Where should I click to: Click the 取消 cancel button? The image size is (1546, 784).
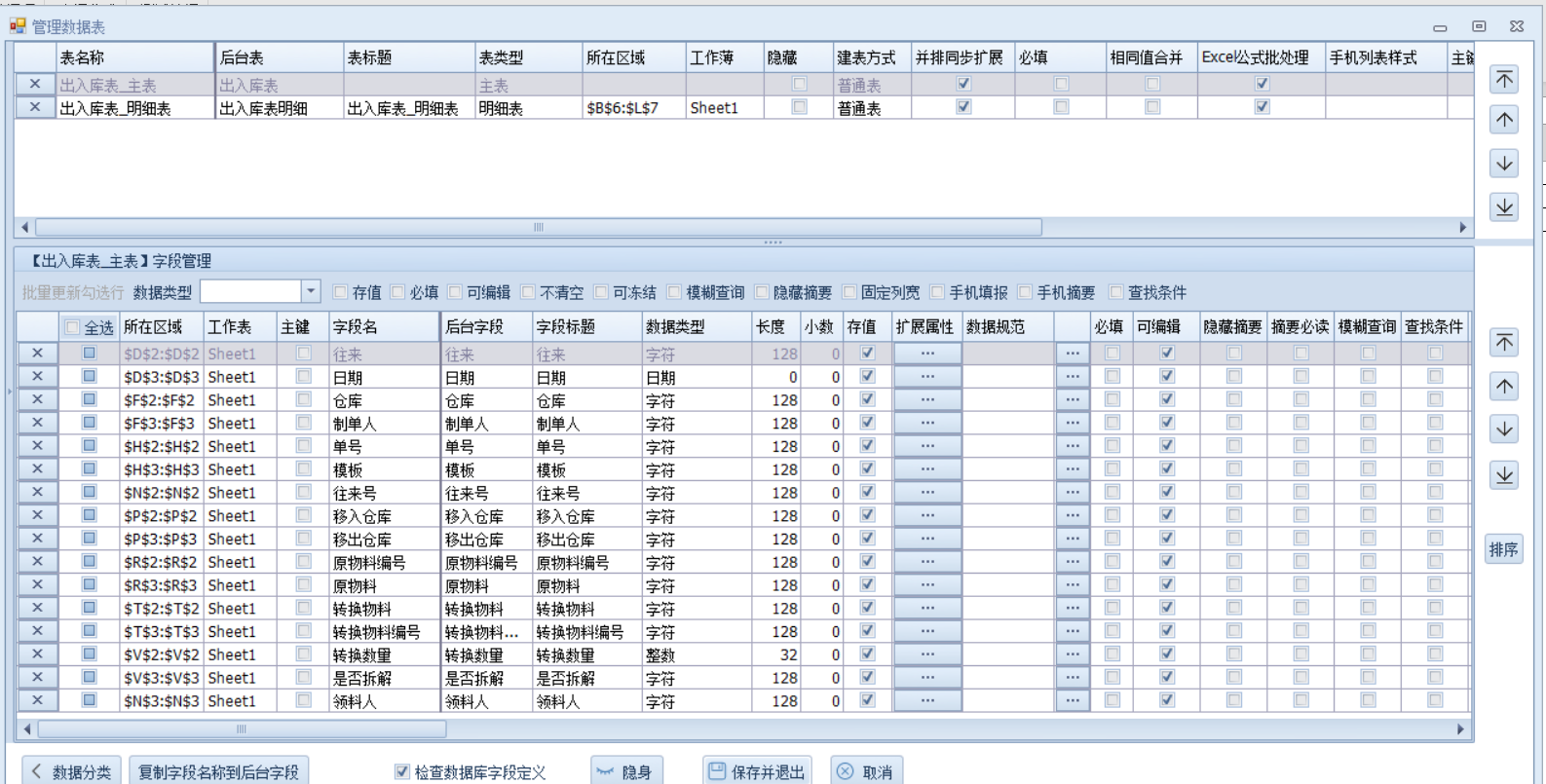point(866,771)
